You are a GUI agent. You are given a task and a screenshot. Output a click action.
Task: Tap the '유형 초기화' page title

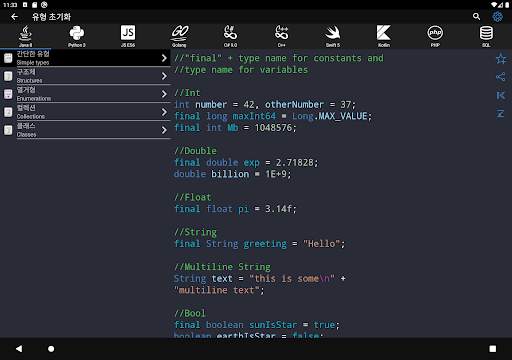(51, 17)
